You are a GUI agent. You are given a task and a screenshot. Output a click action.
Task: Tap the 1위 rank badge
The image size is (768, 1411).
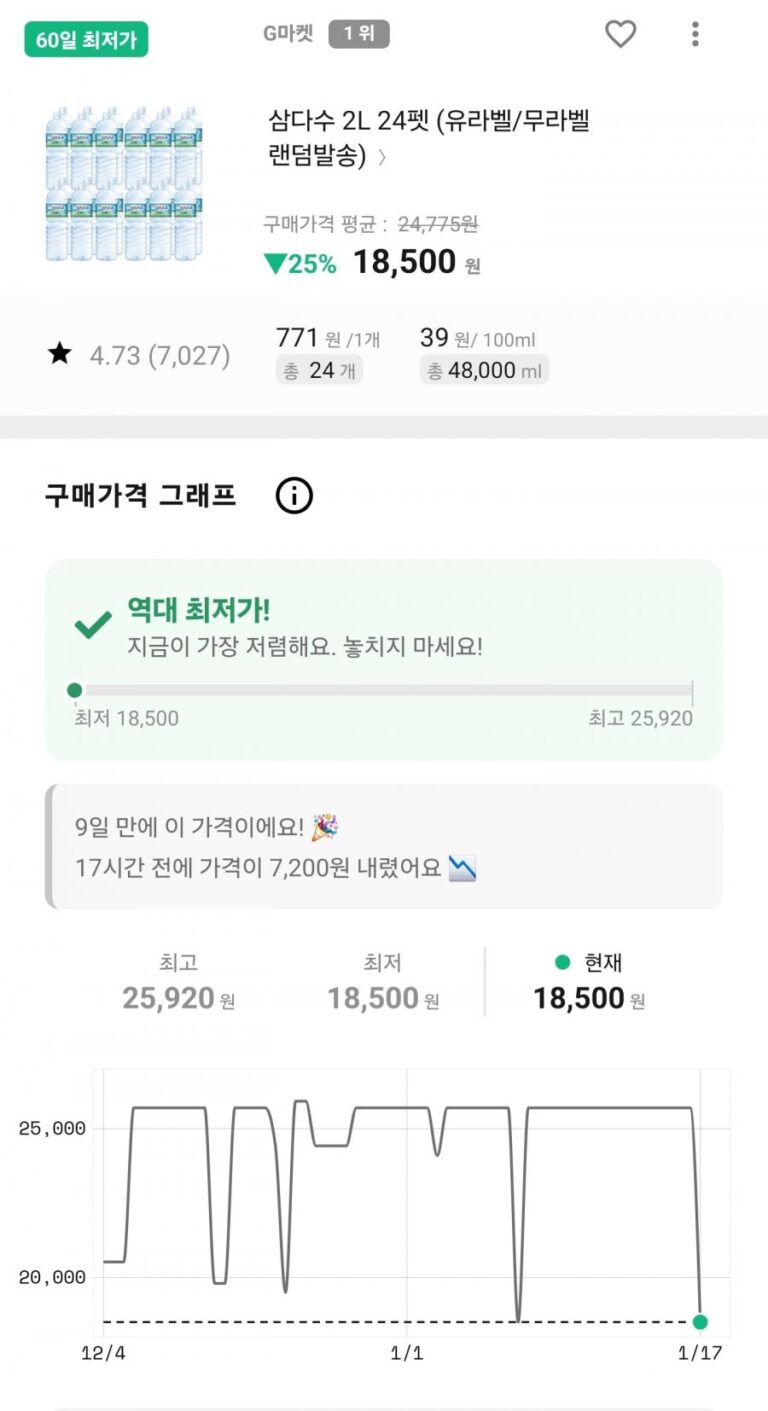[x=358, y=34]
